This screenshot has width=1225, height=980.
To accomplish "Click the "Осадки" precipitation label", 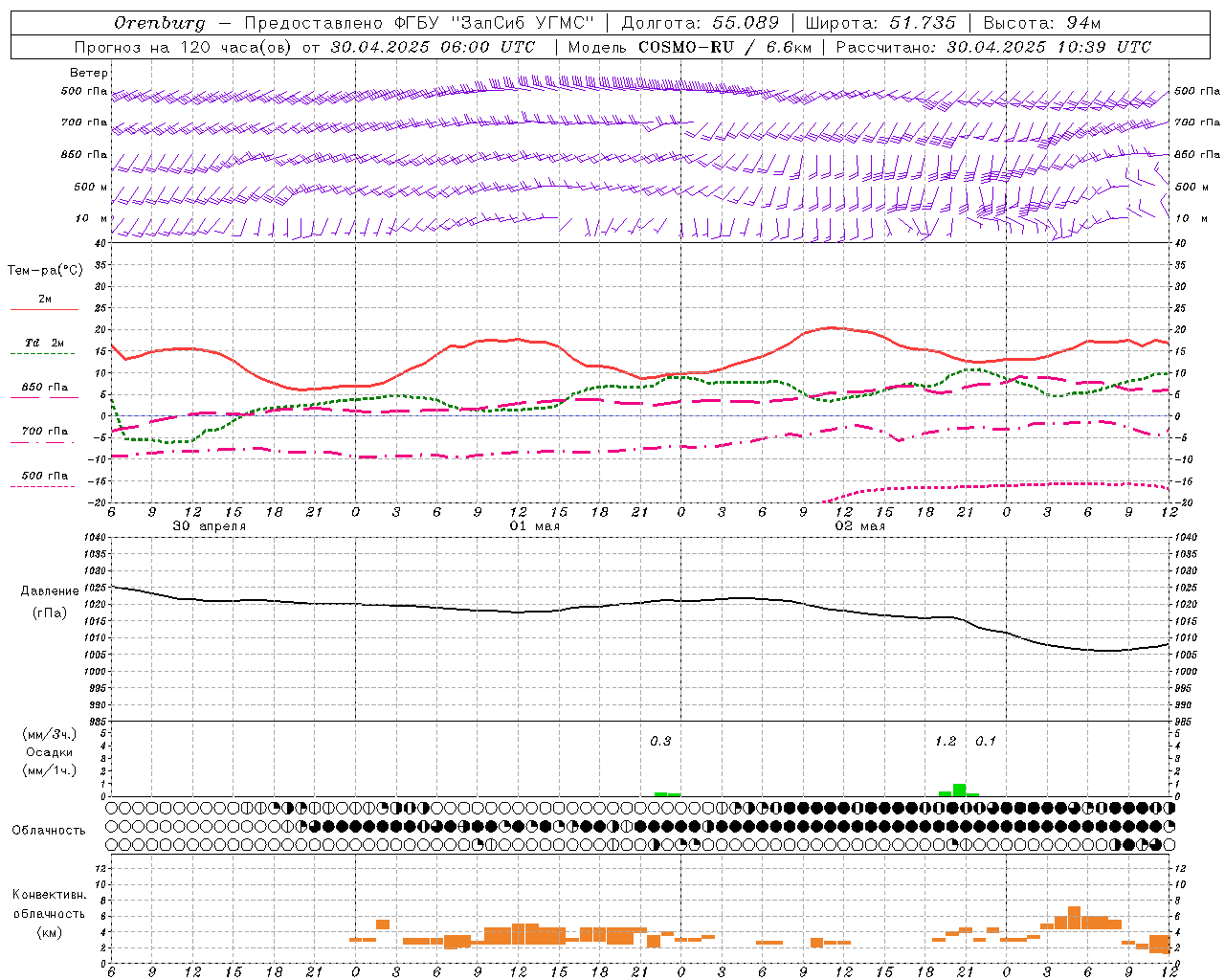I will (x=49, y=752).
